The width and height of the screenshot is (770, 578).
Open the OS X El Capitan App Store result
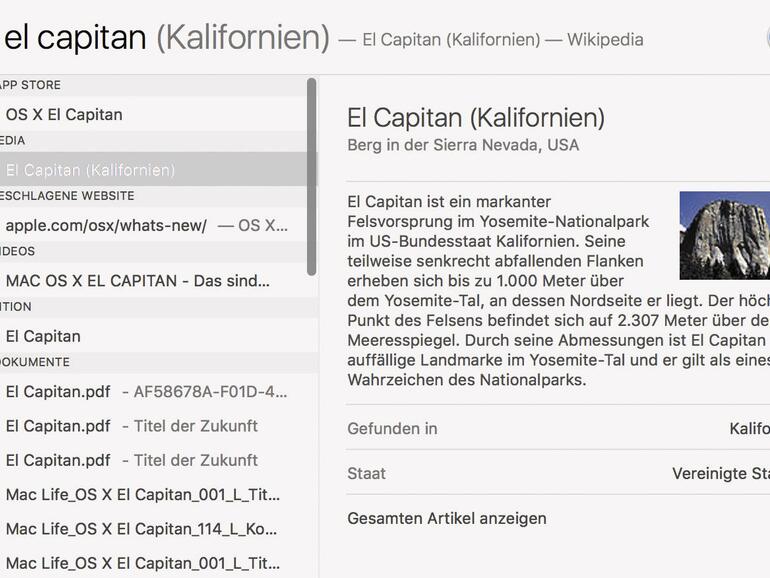(x=64, y=114)
